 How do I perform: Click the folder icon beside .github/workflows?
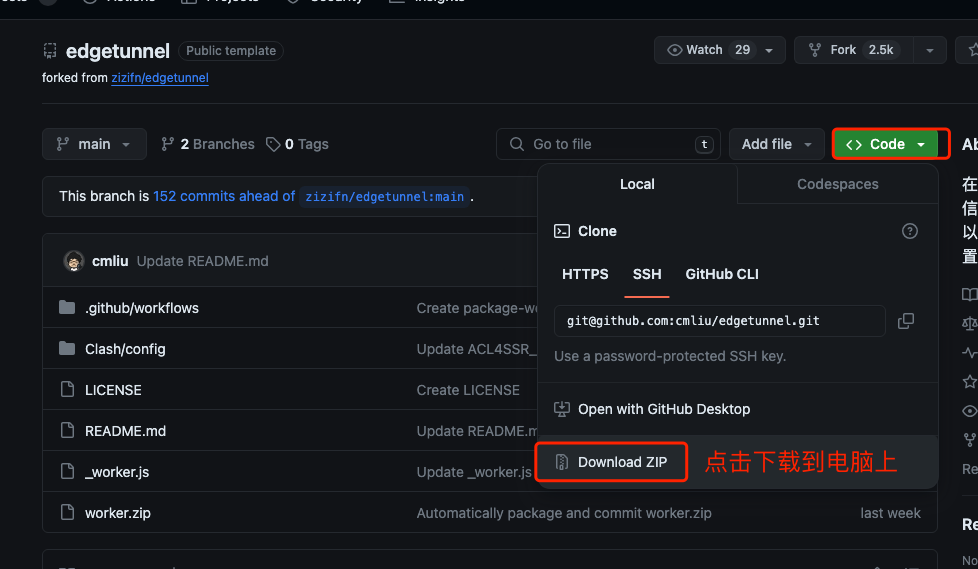click(x=67, y=307)
